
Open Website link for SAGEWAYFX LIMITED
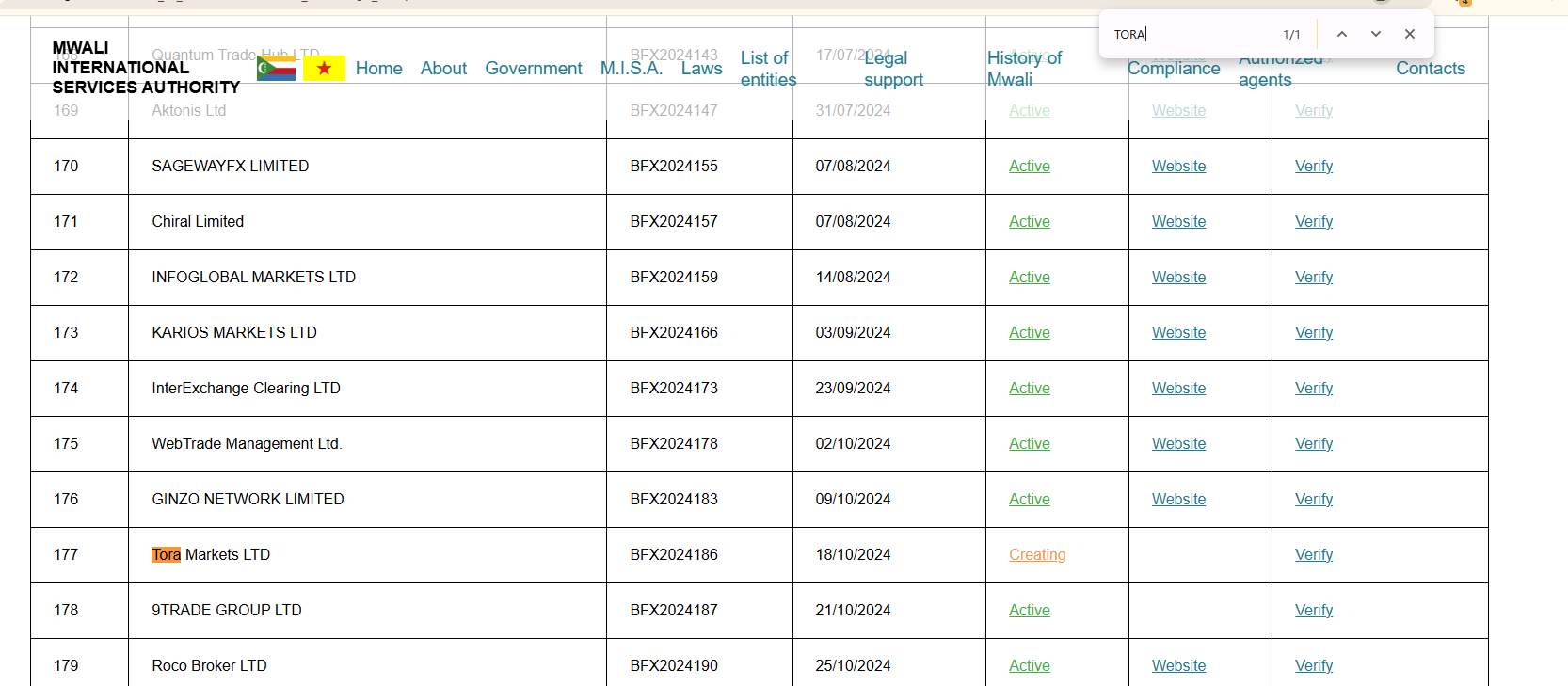click(x=1178, y=167)
